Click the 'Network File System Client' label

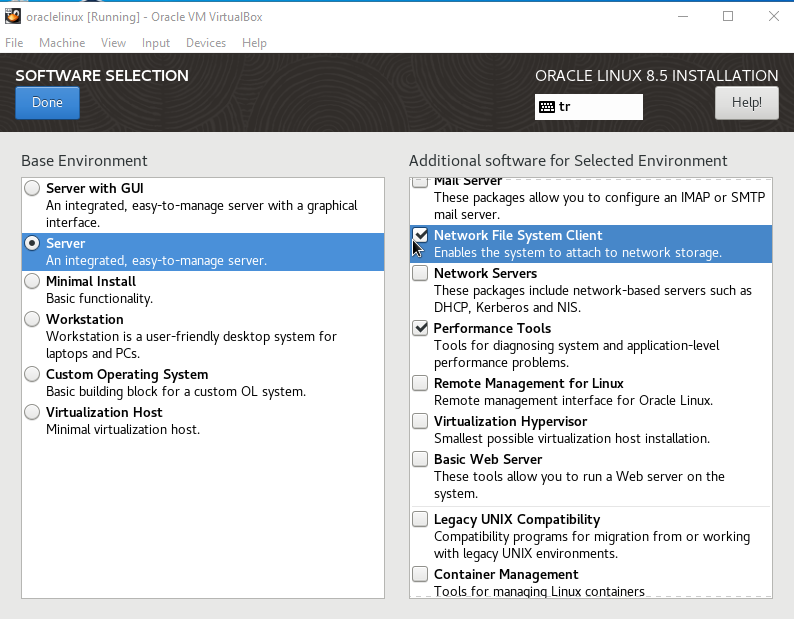518,236
